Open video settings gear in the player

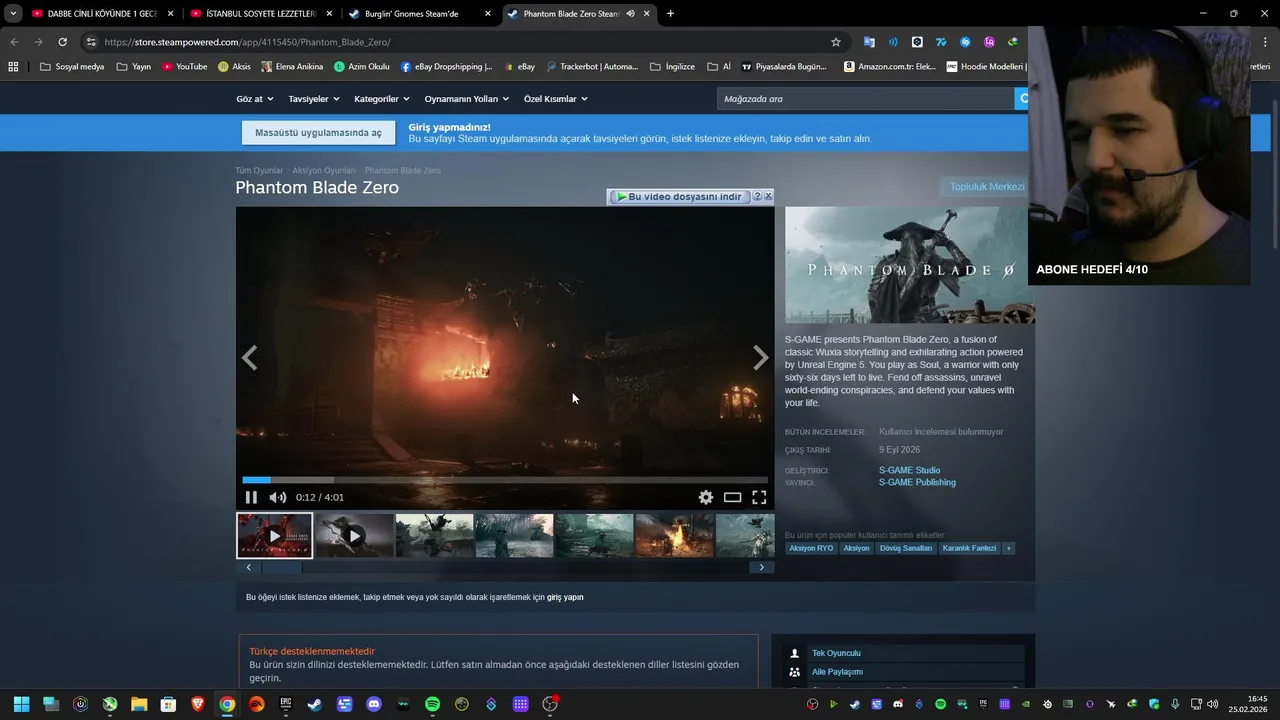pos(706,497)
